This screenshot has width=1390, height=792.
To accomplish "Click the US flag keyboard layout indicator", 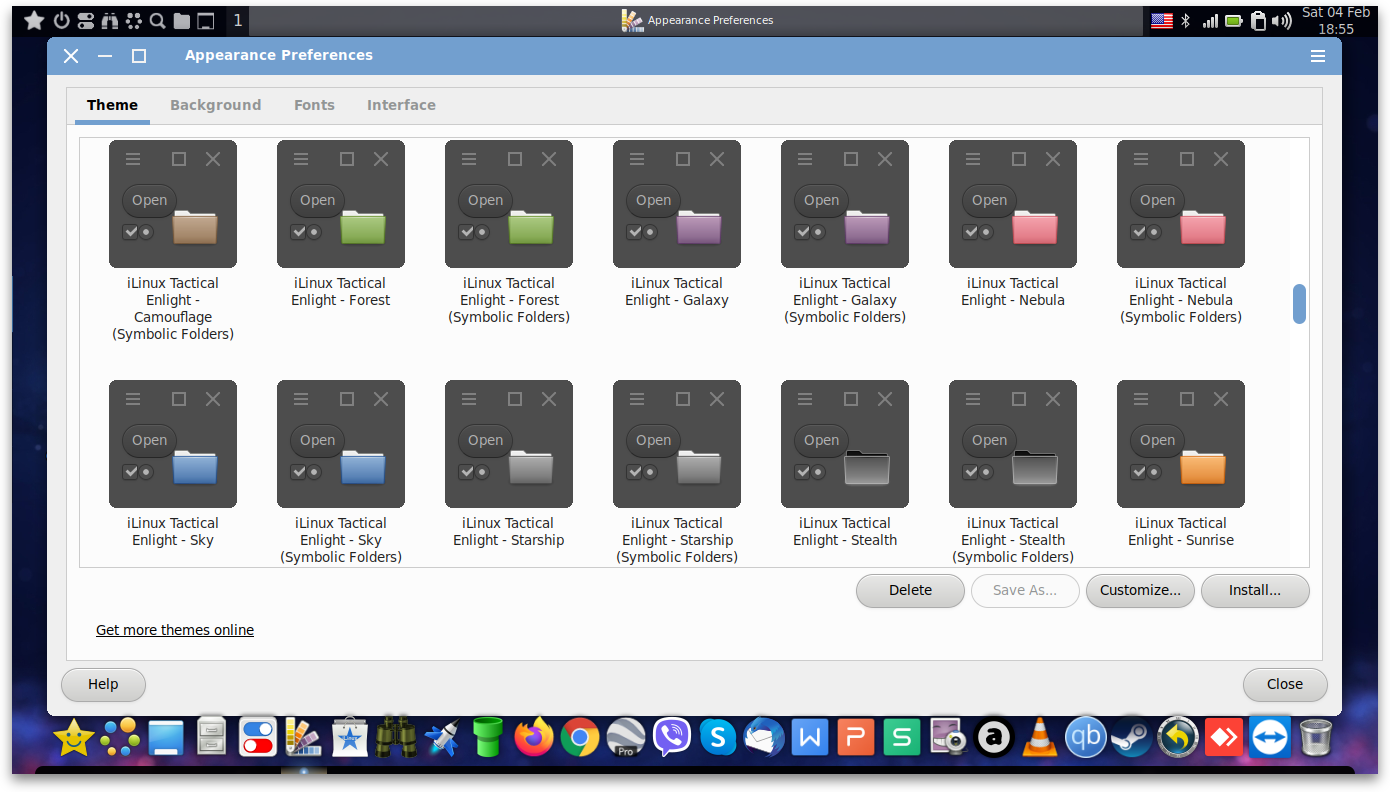I will 1162,21.
